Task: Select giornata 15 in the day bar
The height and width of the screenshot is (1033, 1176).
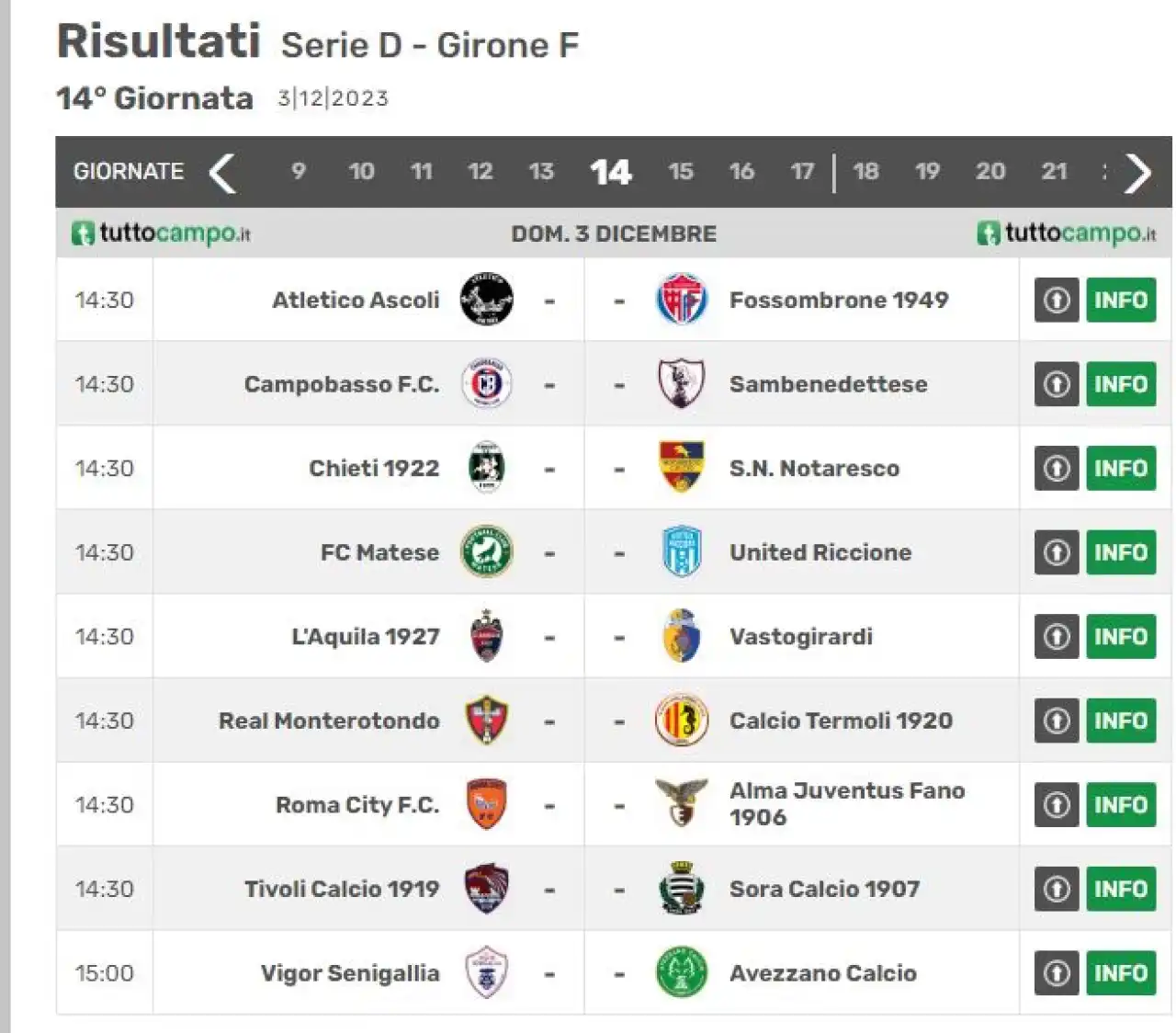Action: click(x=681, y=172)
